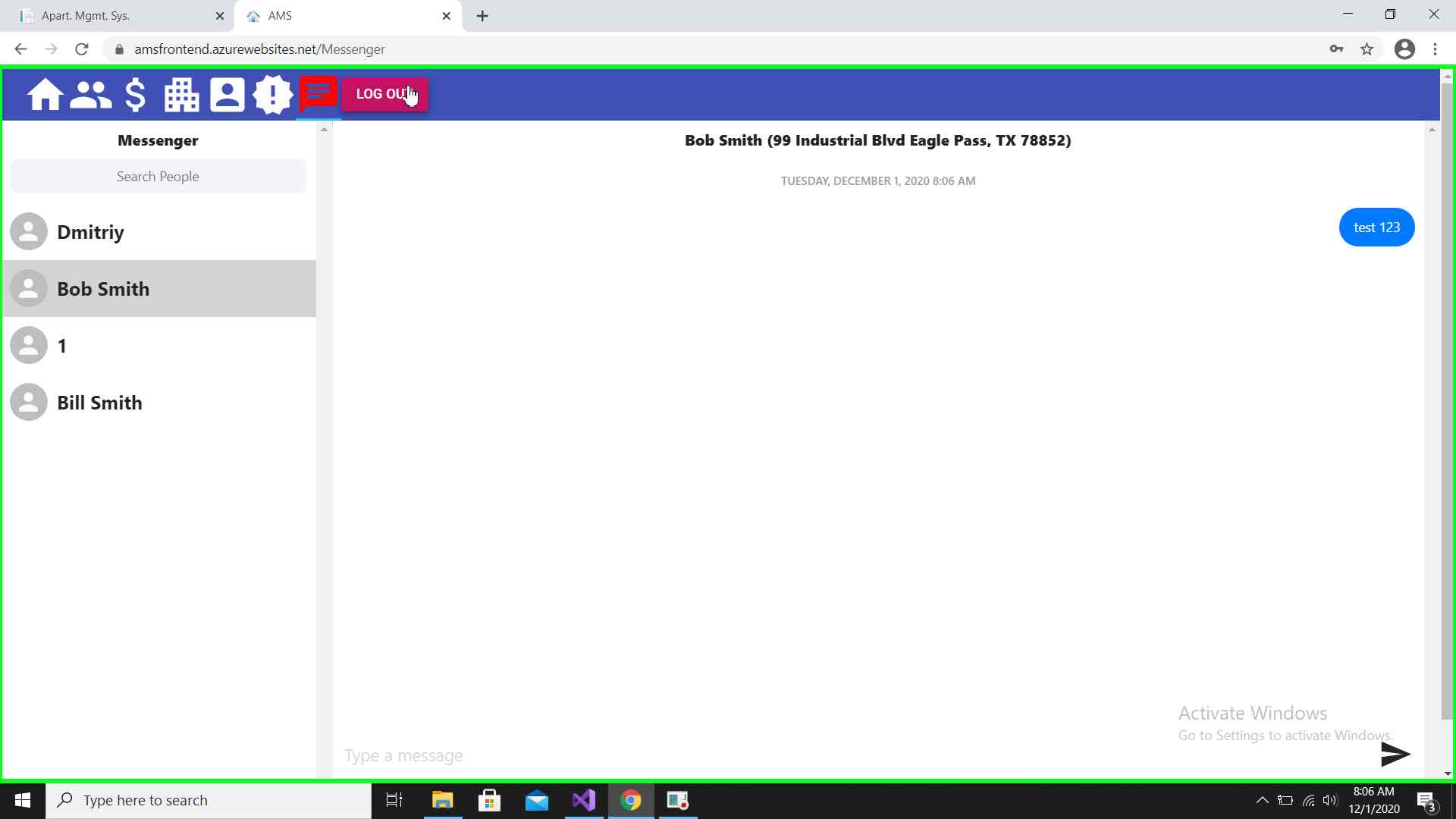View site info lock icon
Image resolution: width=1456 pixels, height=819 pixels.
[x=119, y=49]
